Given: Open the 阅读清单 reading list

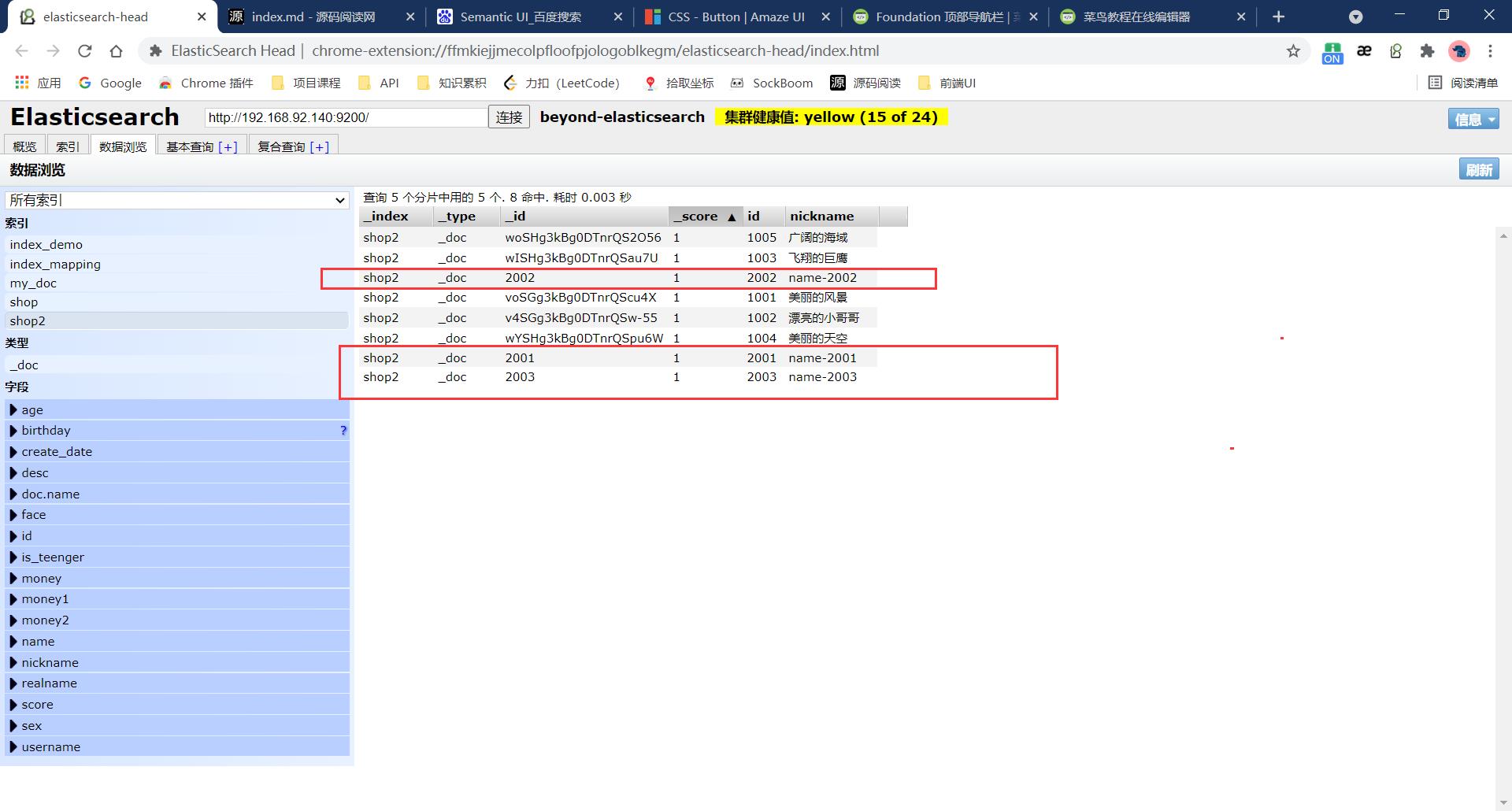Looking at the screenshot, I should pos(1462,83).
